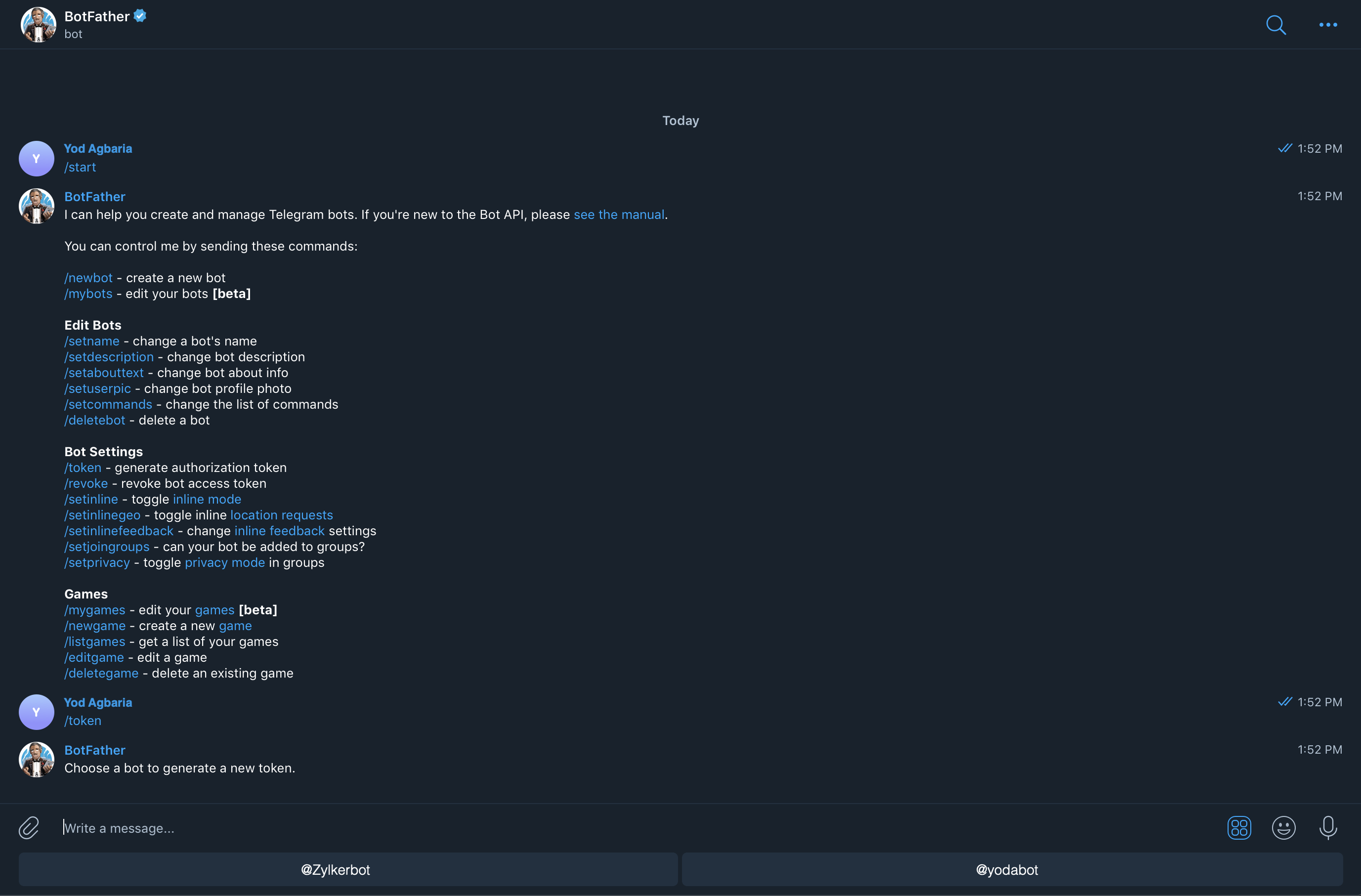Click the /mygames command link
This screenshot has width=1361, height=896.
coord(95,610)
